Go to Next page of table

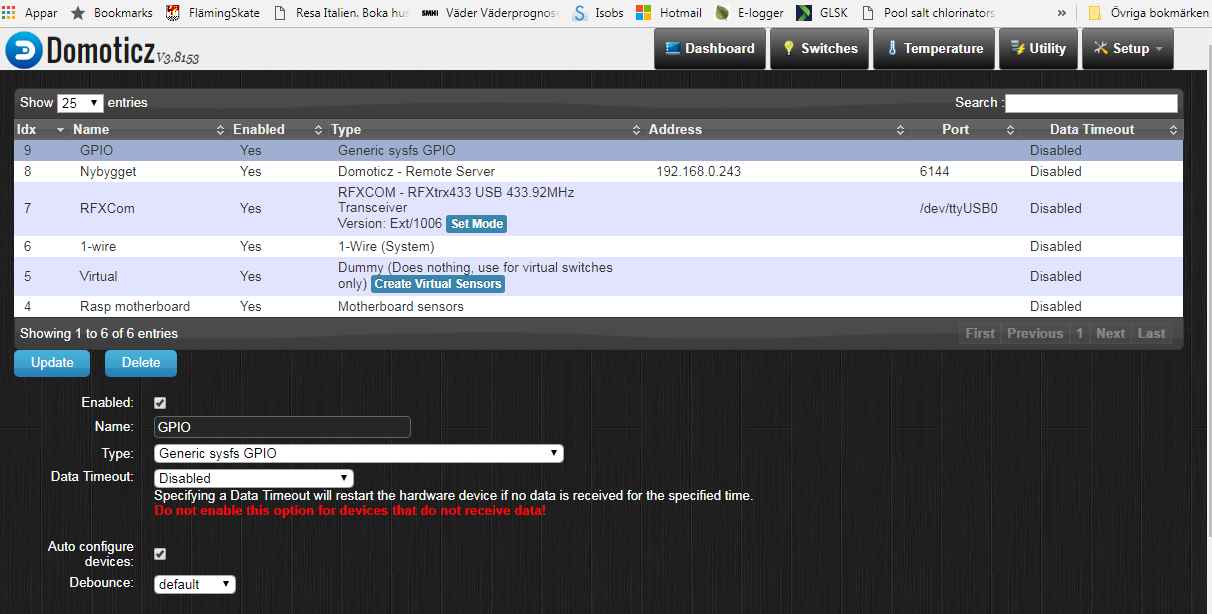[1110, 334]
